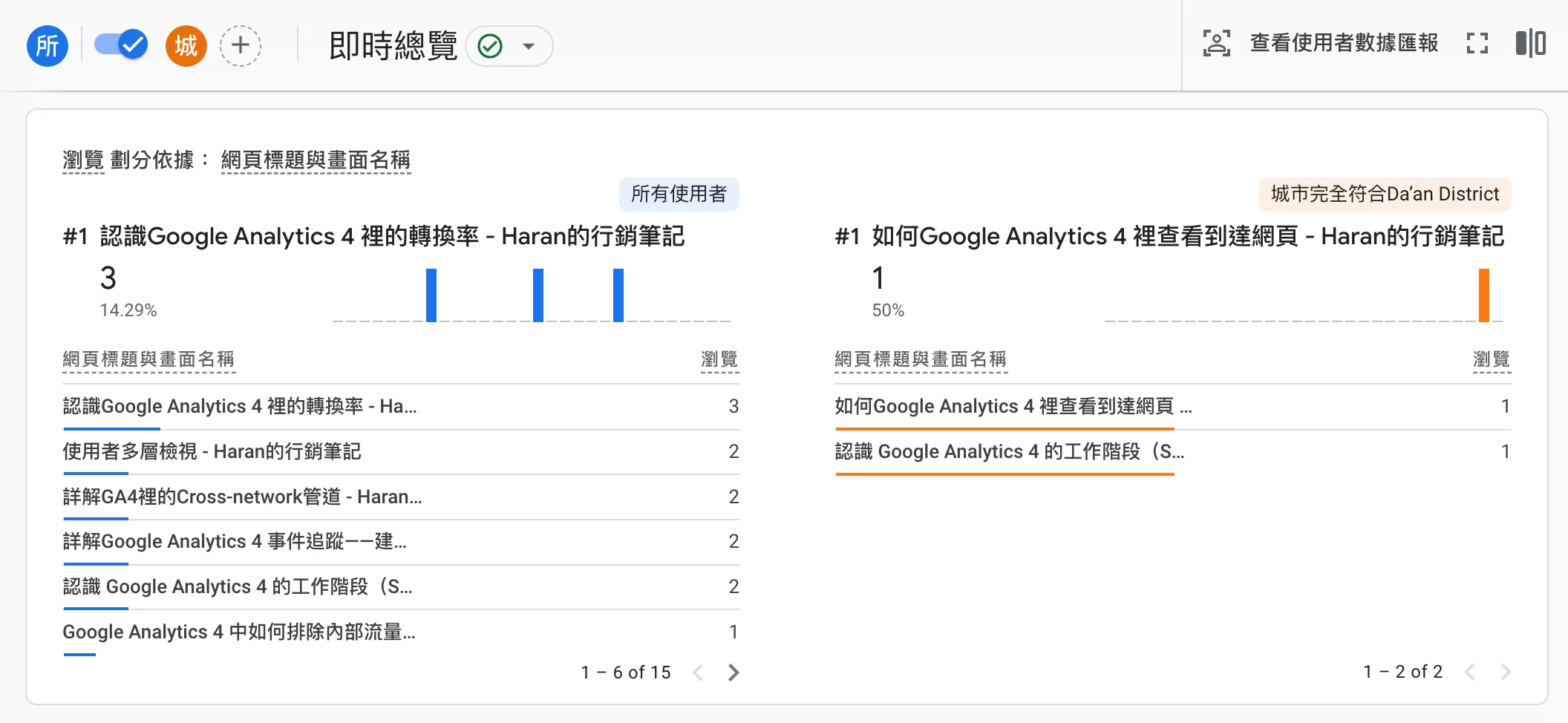Click the #1 title 認識Google Analytics 4 裡的轉換率
Image resolution: width=1568 pixels, height=723 pixels.
coord(392,236)
